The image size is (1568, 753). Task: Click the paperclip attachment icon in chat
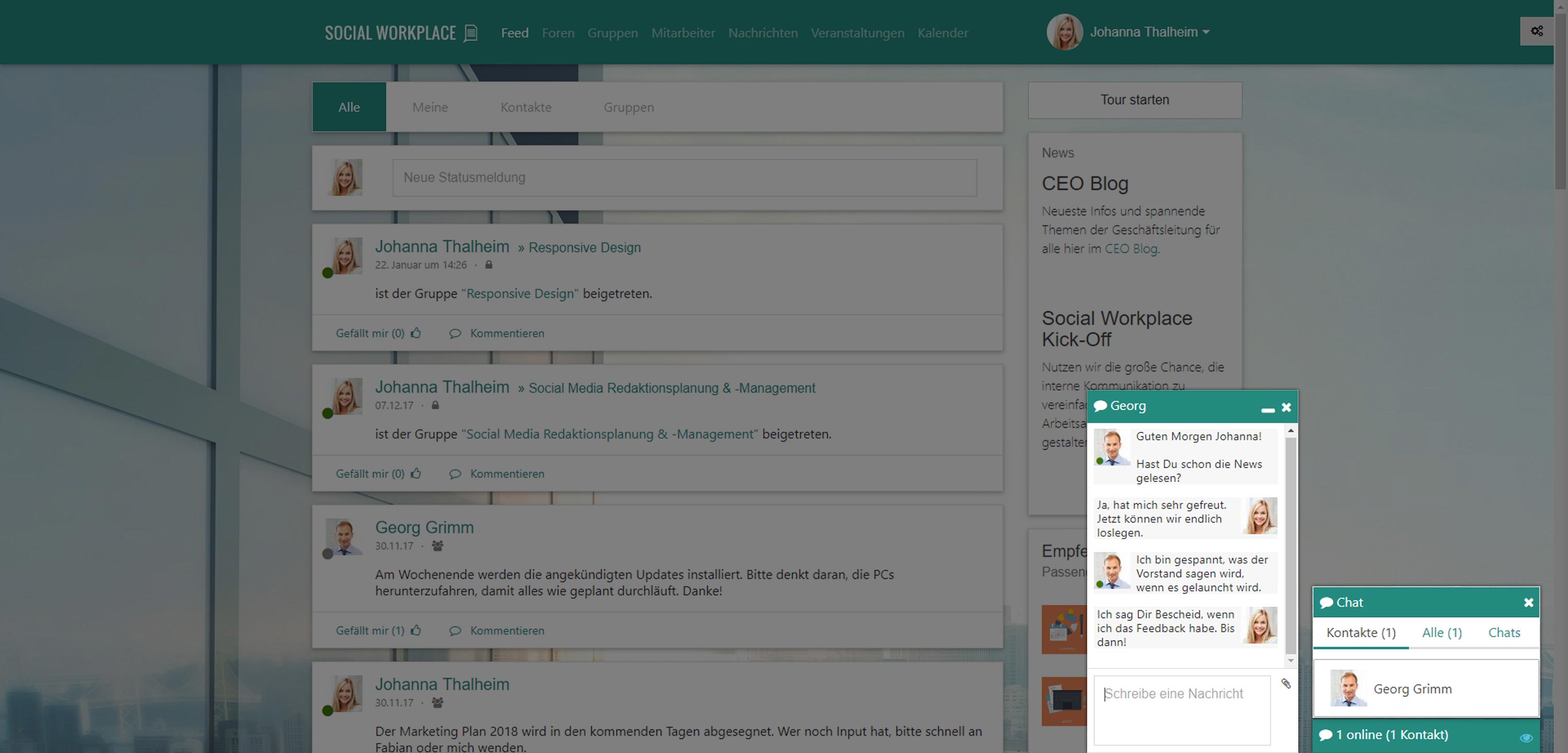[1286, 683]
